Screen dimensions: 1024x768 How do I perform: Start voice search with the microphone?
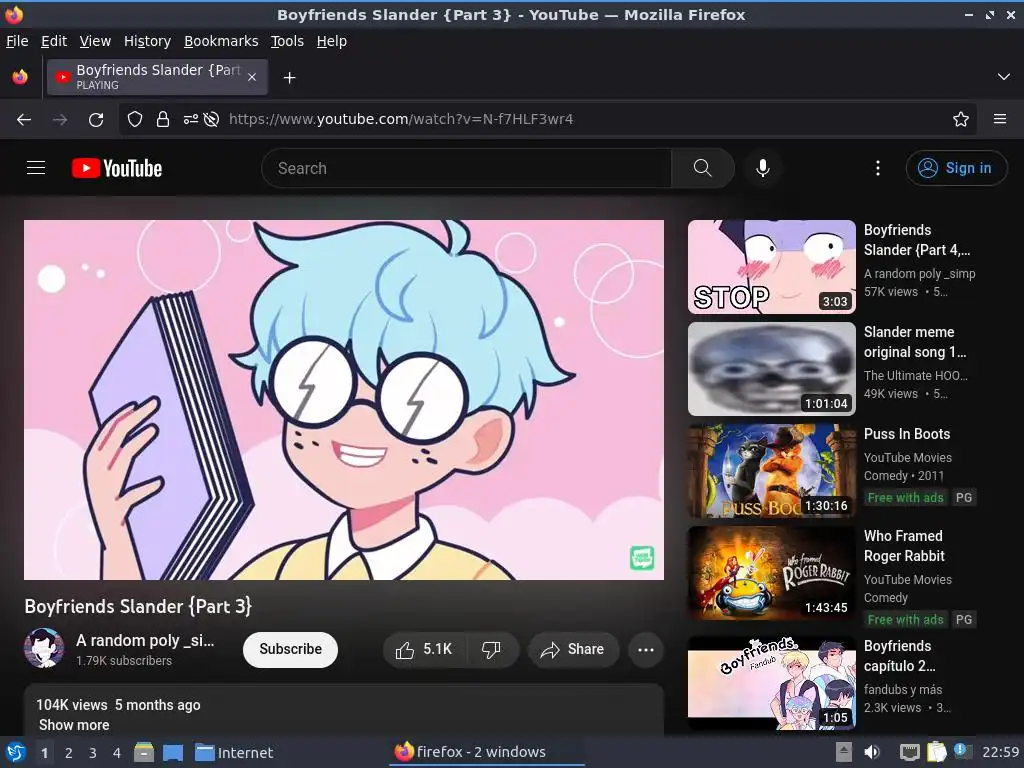click(762, 168)
